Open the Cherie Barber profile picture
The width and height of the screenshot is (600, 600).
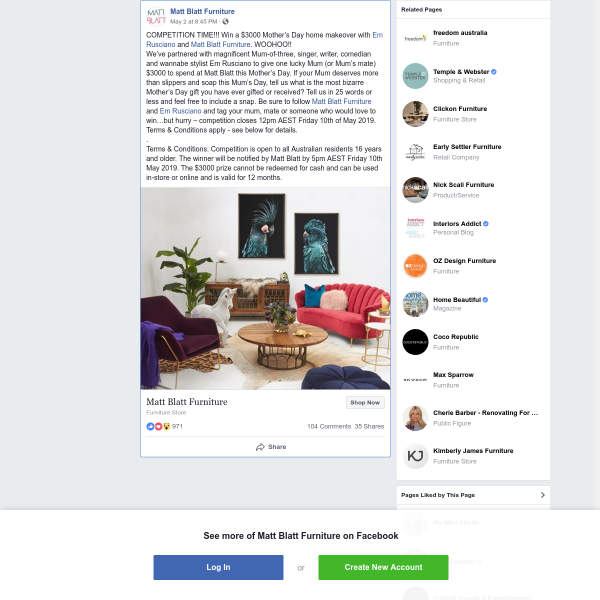[x=415, y=418]
